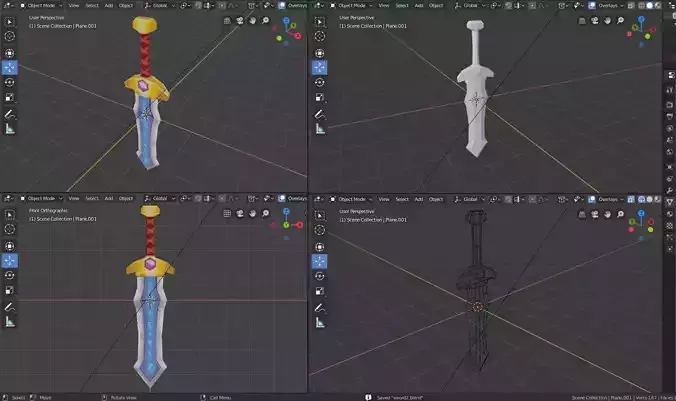Click blue Z axis on wireframe viewport gizmo
Screen dimensions: 676x401
(641, 213)
